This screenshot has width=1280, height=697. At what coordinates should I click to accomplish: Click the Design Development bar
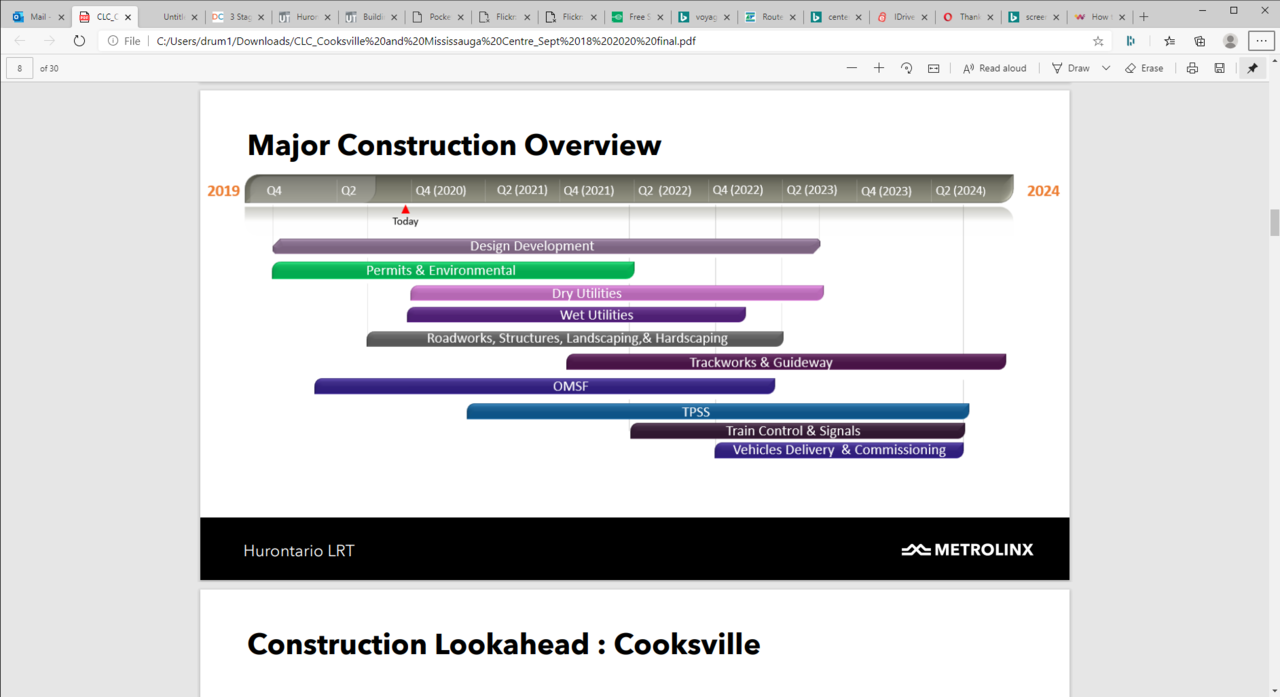tap(546, 246)
